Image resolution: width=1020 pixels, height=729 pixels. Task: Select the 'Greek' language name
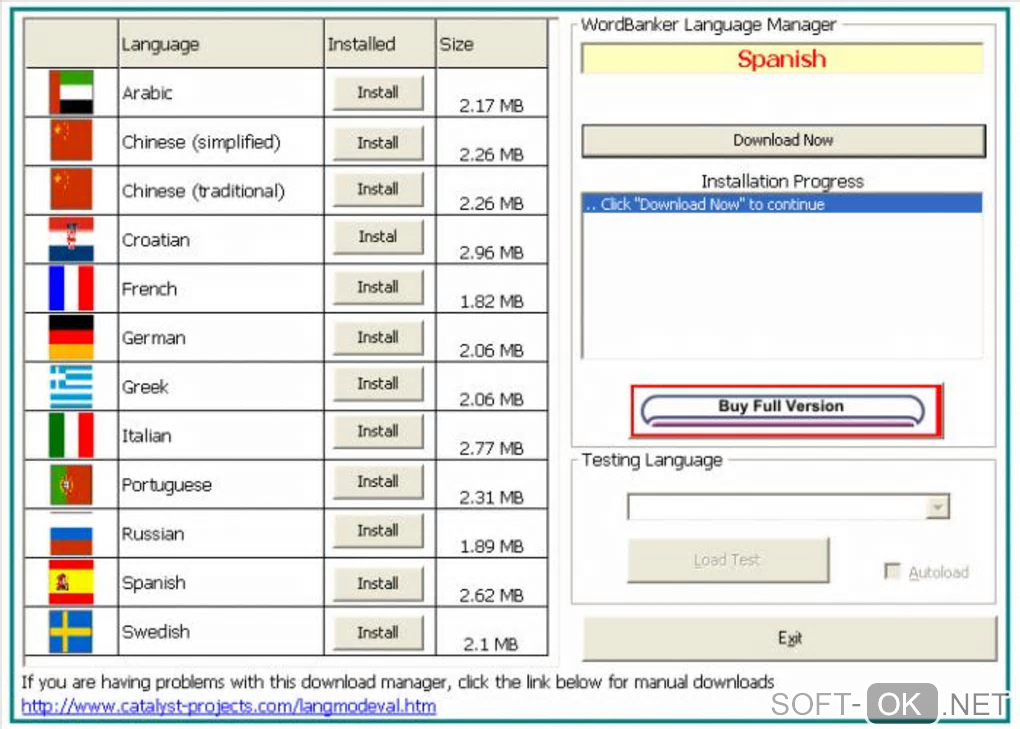coord(145,387)
